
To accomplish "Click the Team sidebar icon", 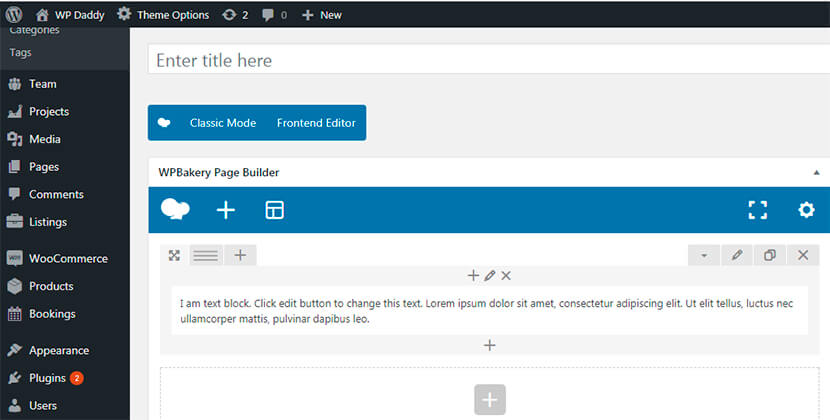I will pyautogui.click(x=15, y=84).
